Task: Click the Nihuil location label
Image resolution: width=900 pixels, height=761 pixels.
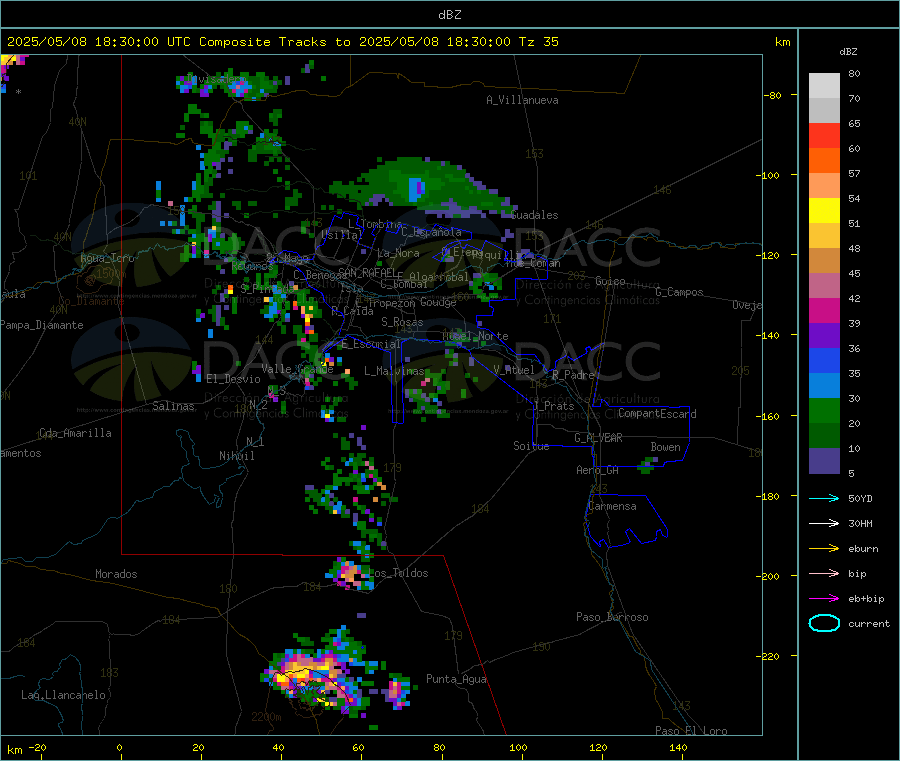Action: click(x=237, y=456)
